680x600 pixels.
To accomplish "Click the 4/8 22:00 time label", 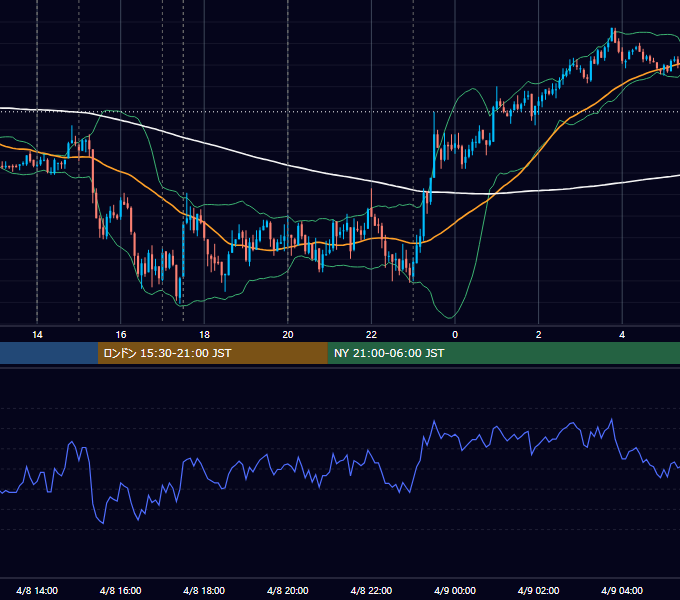I will pyautogui.click(x=371, y=590).
